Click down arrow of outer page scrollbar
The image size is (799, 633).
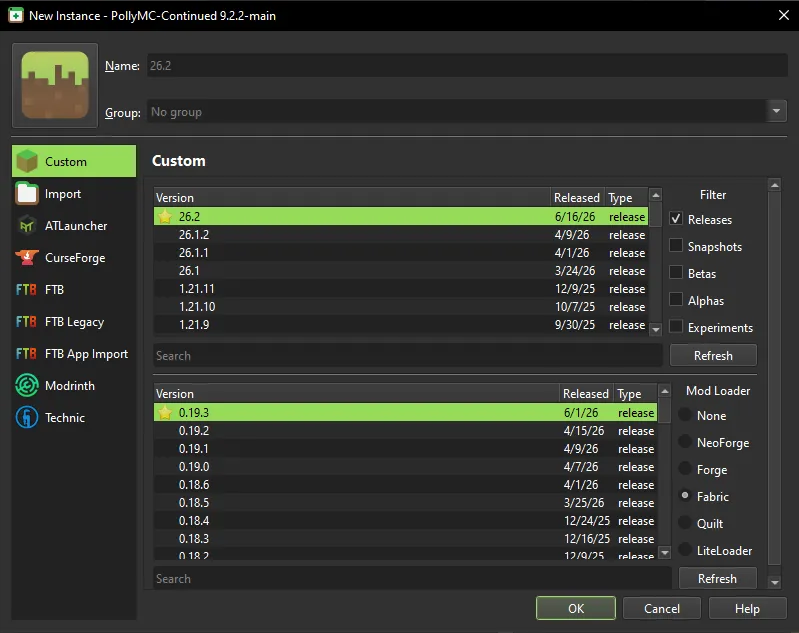pos(775,582)
